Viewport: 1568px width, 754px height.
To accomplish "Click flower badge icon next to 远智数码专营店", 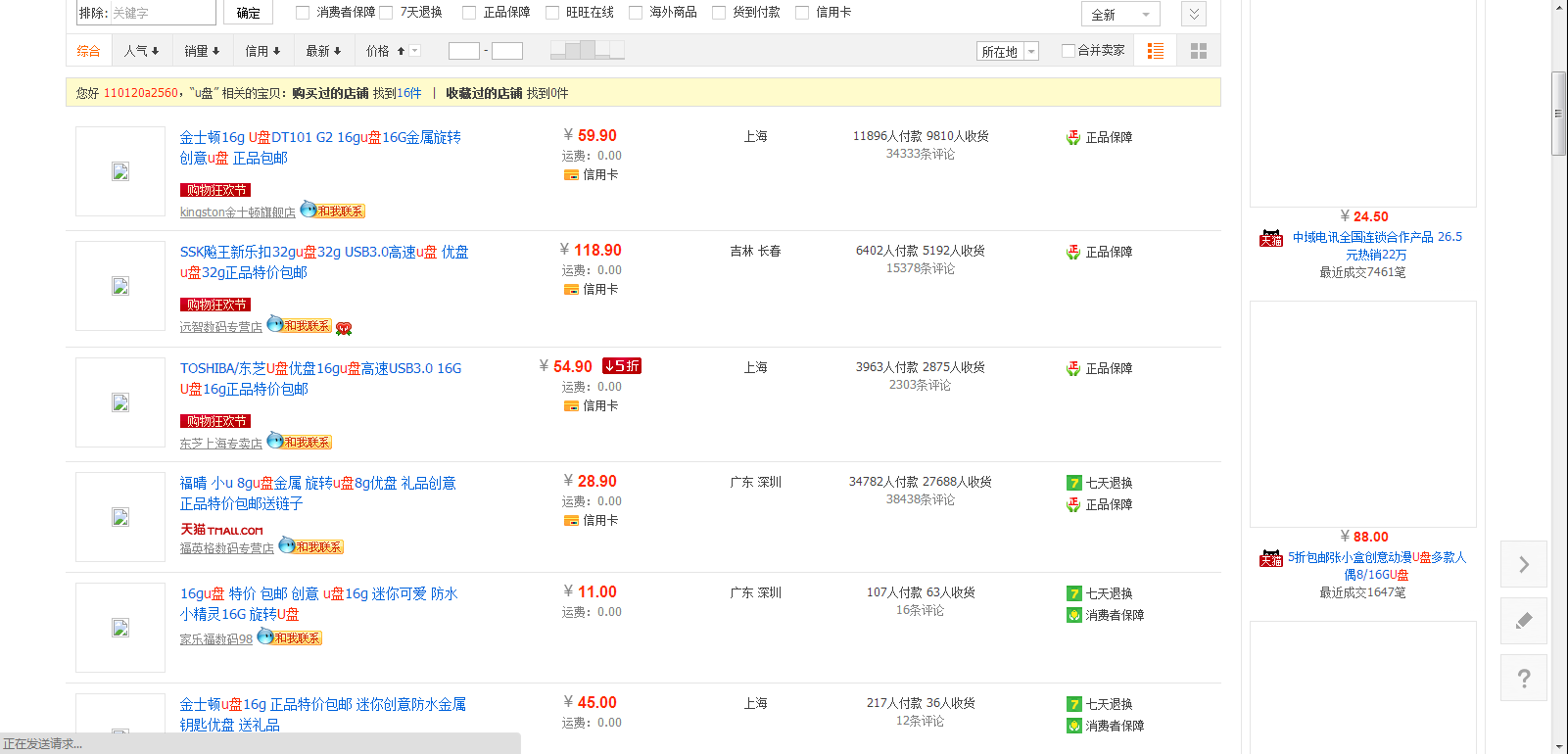I will [x=344, y=328].
